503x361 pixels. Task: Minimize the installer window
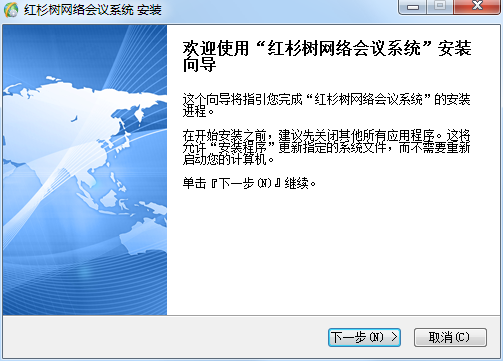point(412,7)
